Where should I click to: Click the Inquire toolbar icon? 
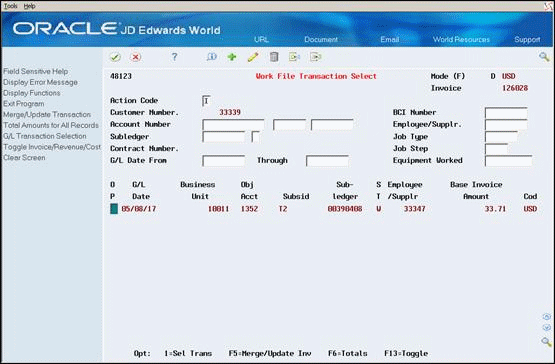(x=211, y=57)
